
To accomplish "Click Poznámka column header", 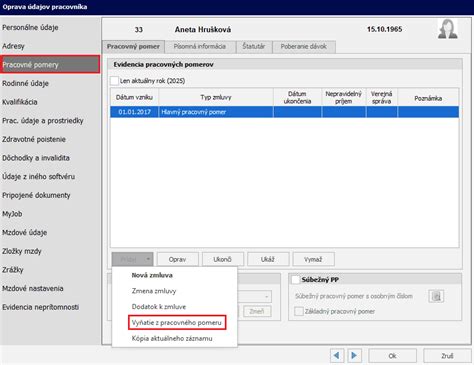I will (428, 97).
